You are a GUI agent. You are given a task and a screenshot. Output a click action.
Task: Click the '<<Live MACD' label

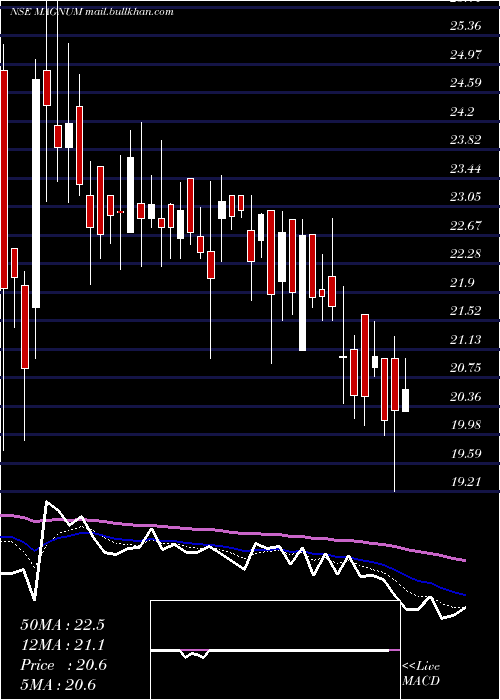pos(421,674)
